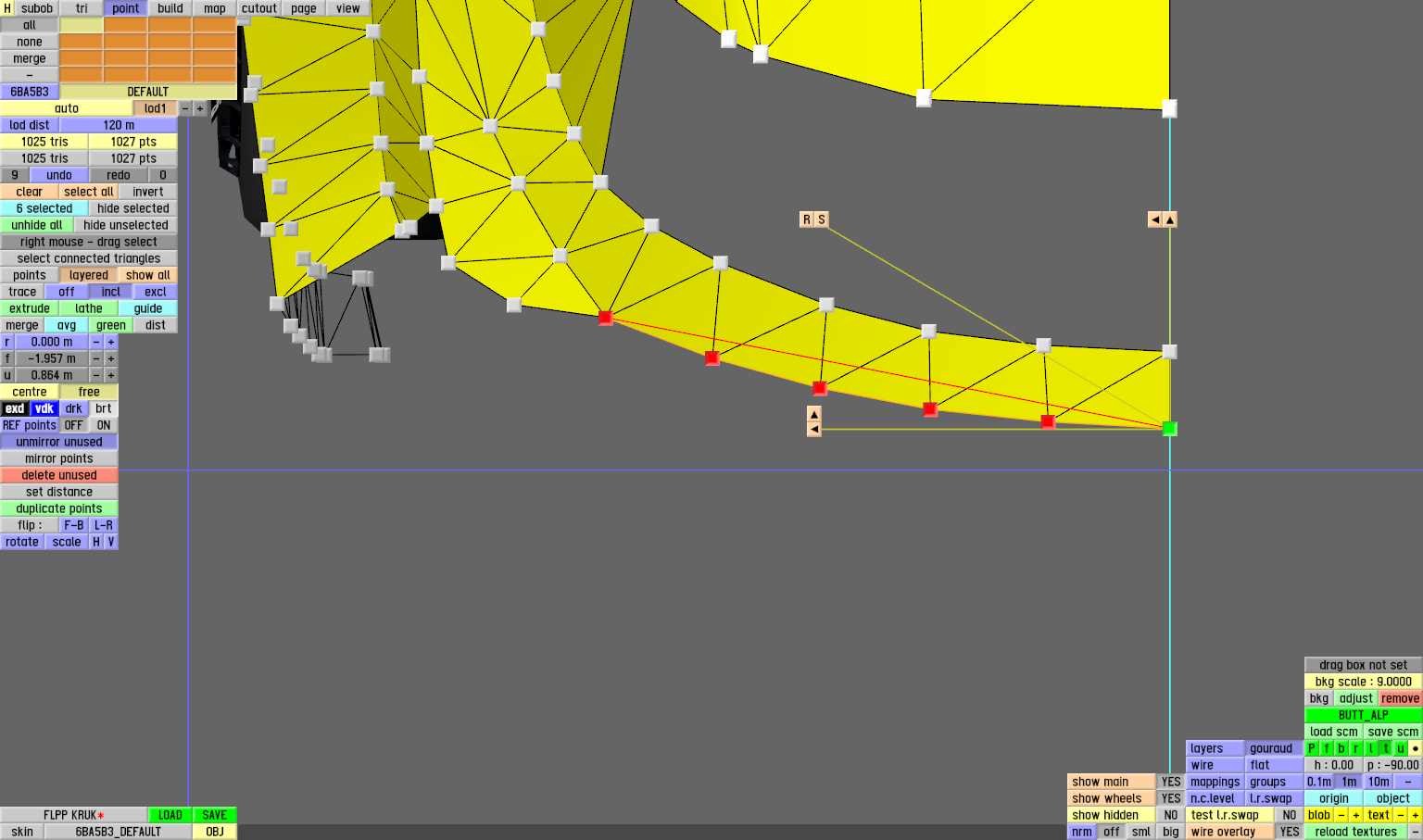Image resolution: width=1423 pixels, height=840 pixels.
Task: Turn REF points OFF
Action: [74, 425]
